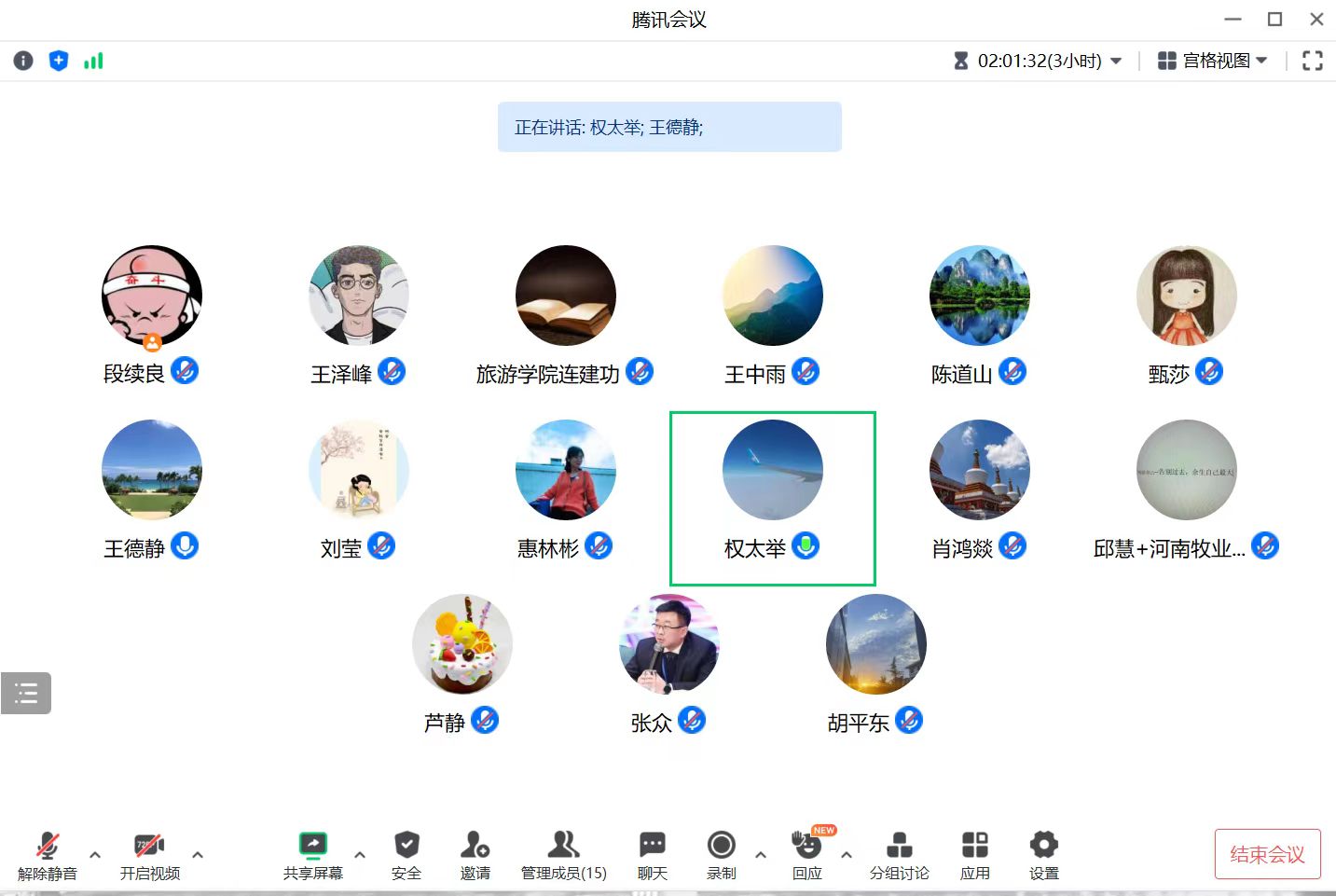Open Manage Members (管理成员) panel
Image resolution: width=1336 pixels, height=896 pixels.
[563, 854]
